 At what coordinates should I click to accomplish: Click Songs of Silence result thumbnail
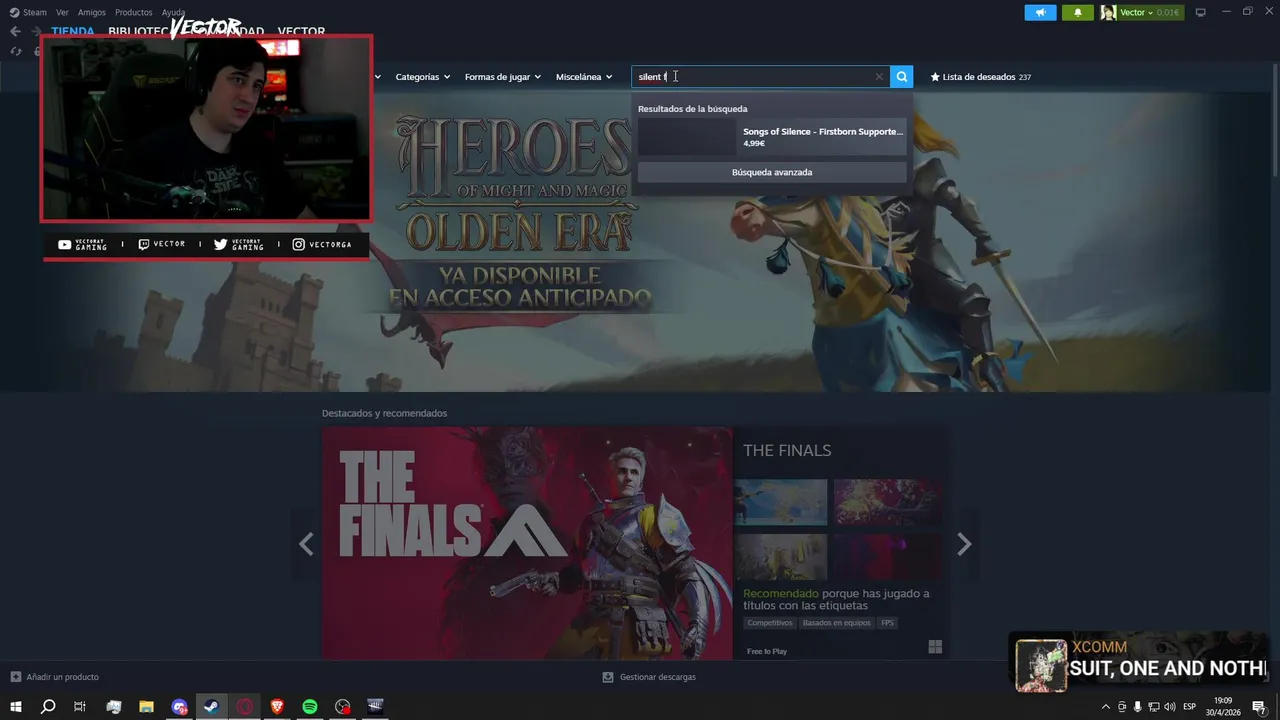(x=687, y=137)
